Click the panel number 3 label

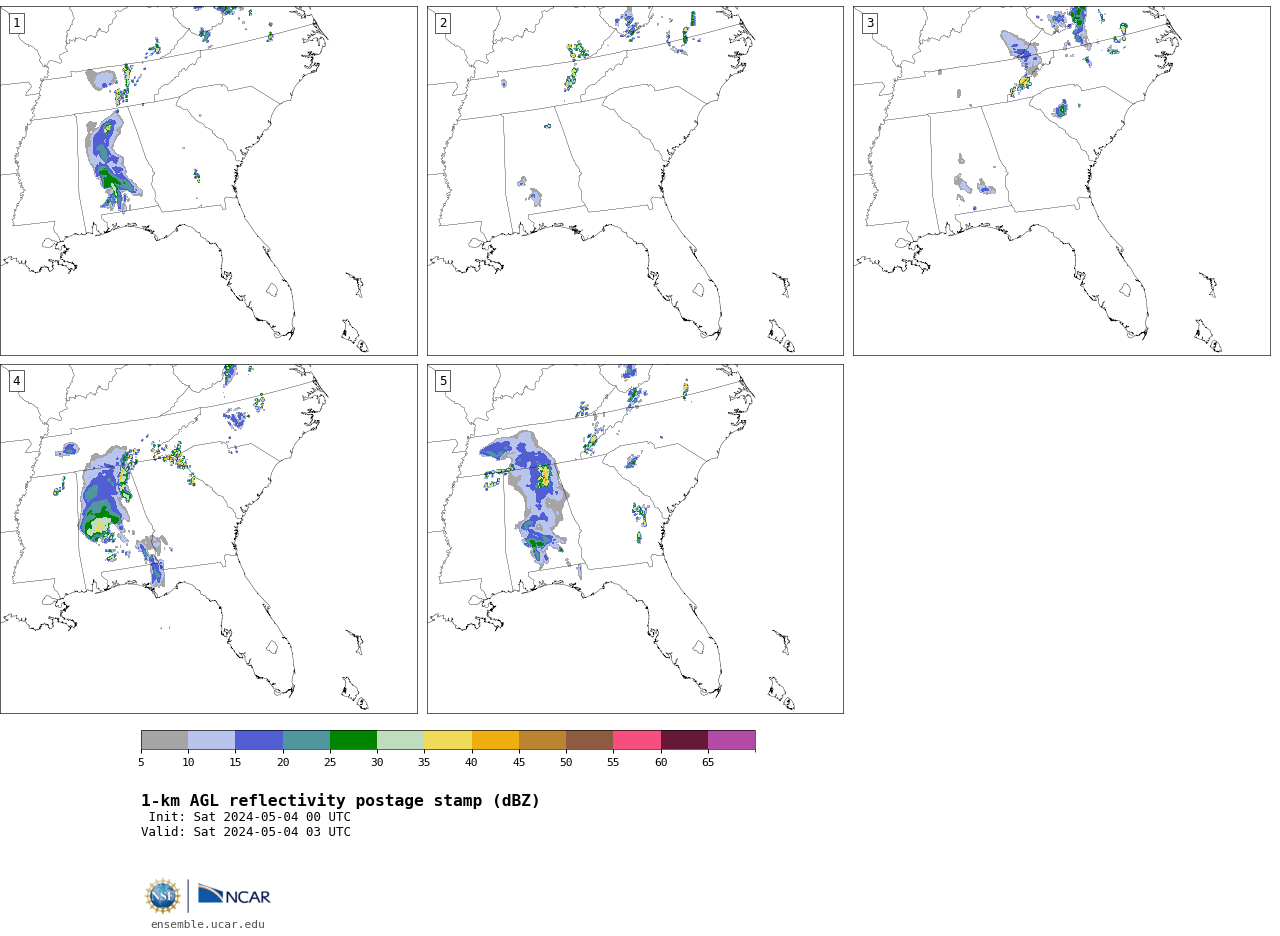click(x=869, y=23)
